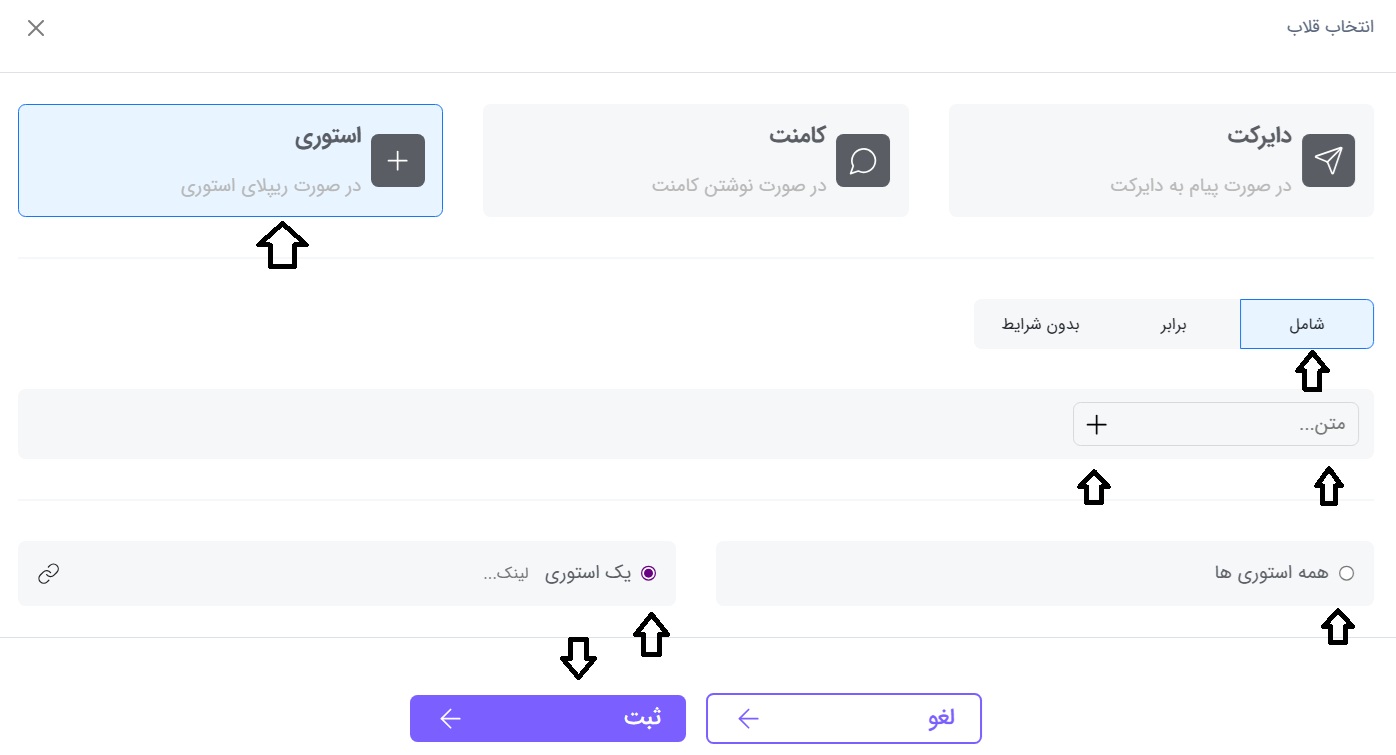Click the plus icon on استوری card

[398, 160]
